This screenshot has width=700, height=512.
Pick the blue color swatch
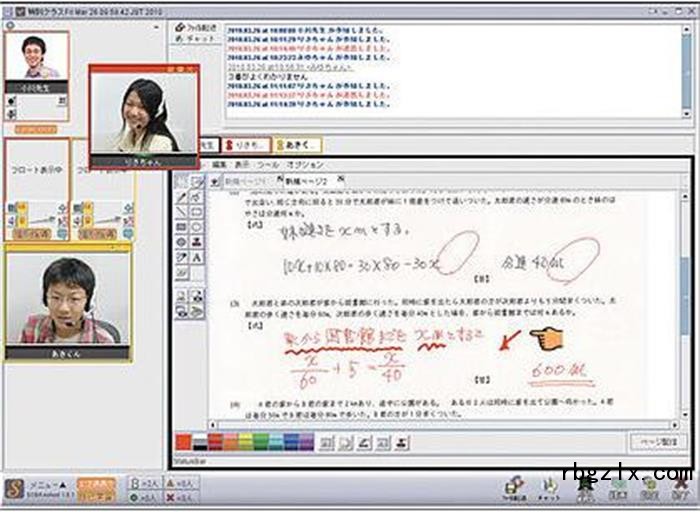pyautogui.click(x=291, y=442)
